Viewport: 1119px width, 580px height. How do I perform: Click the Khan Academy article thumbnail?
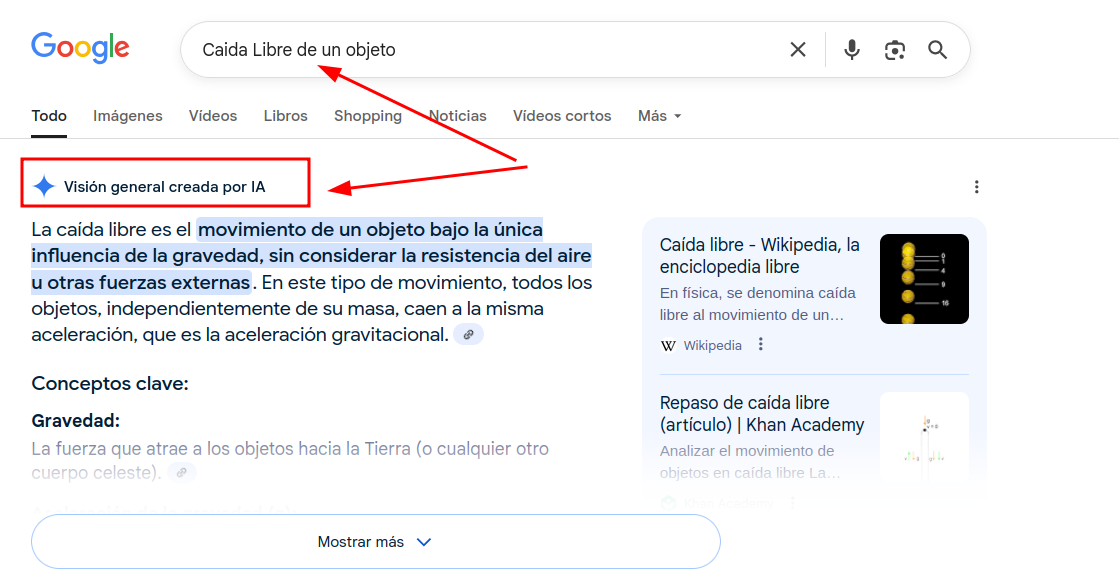924,437
